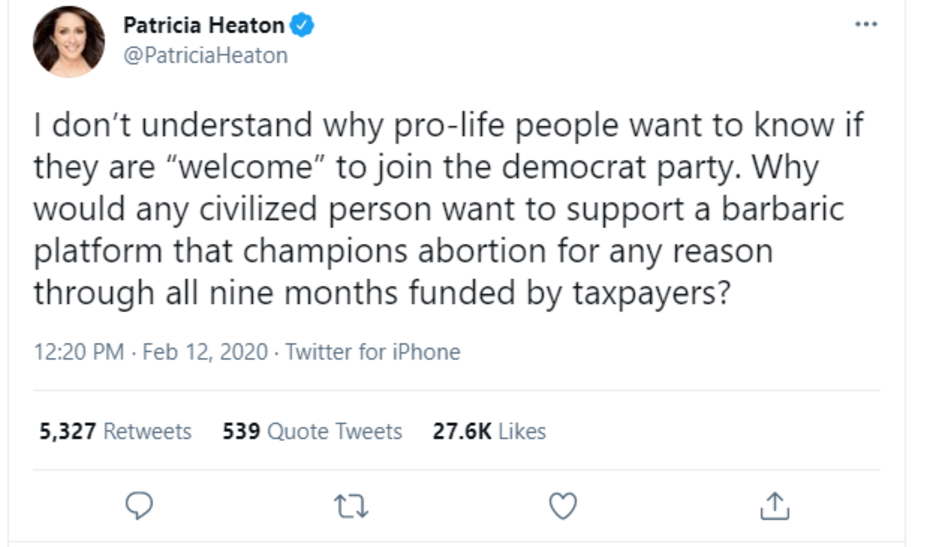Open the share tweet icon
Screen dimensions: 930x547
pos(775,508)
